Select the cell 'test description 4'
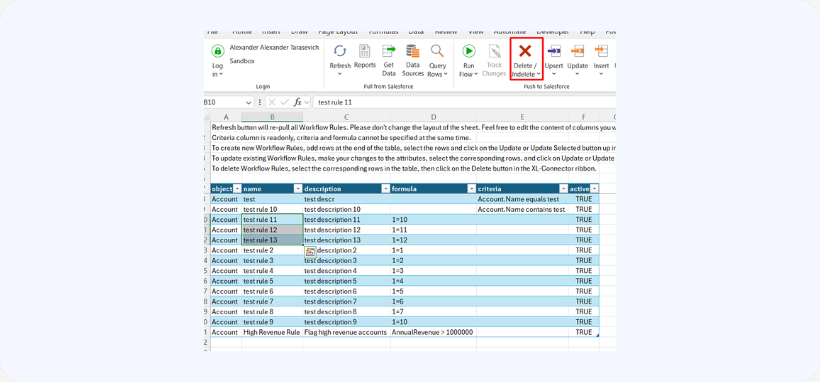Viewport: 820px width, 382px height. [346, 271]
